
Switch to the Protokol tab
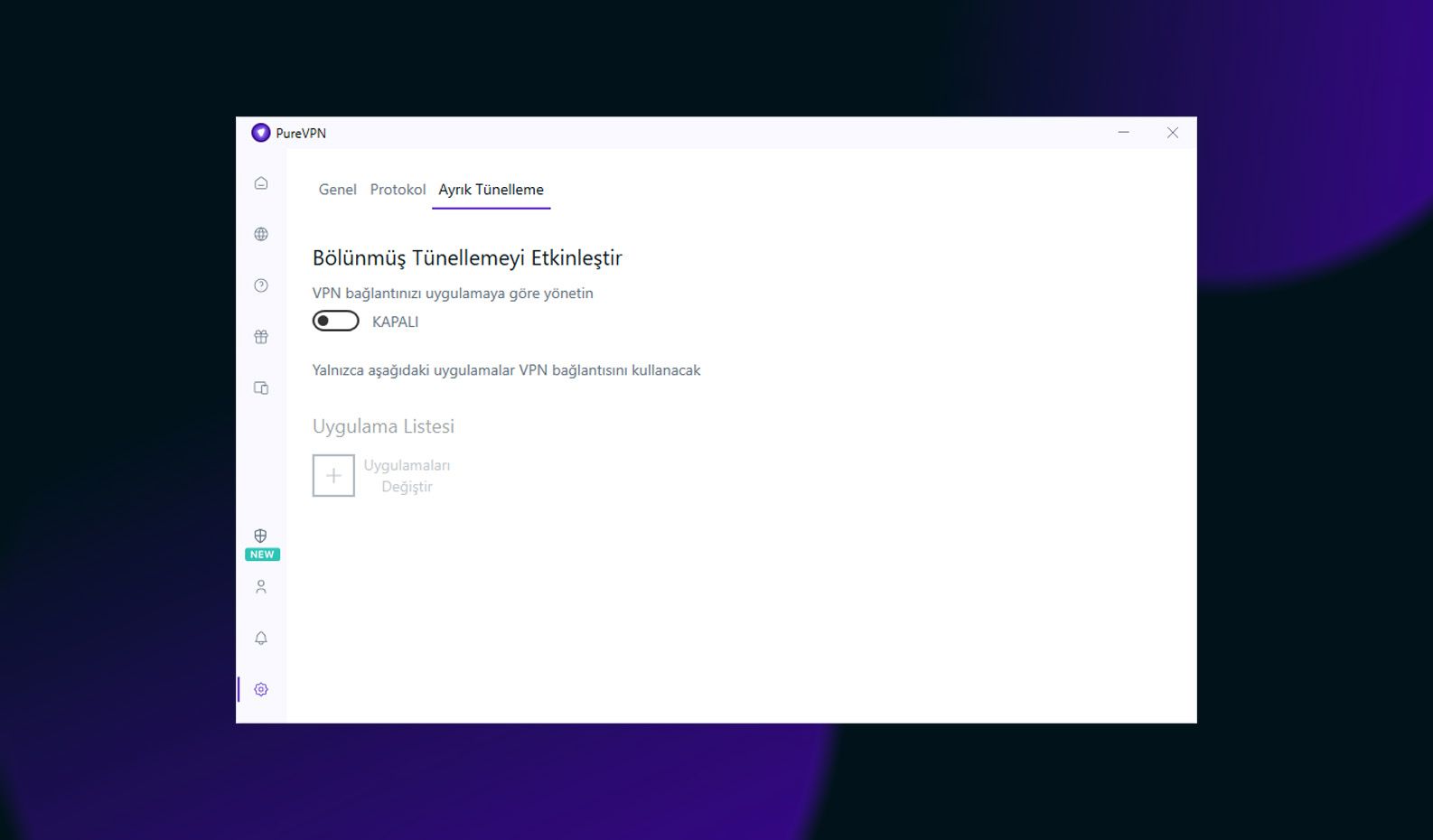pyautogui.click(x=398, y=190)
